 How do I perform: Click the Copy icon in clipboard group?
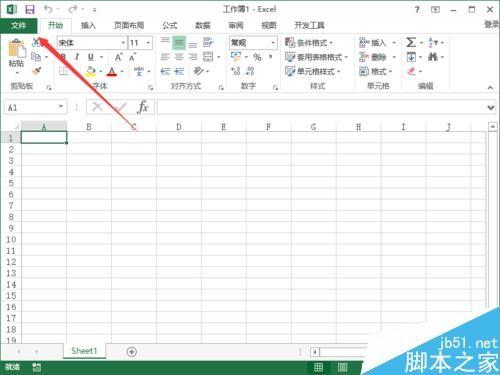36,57
